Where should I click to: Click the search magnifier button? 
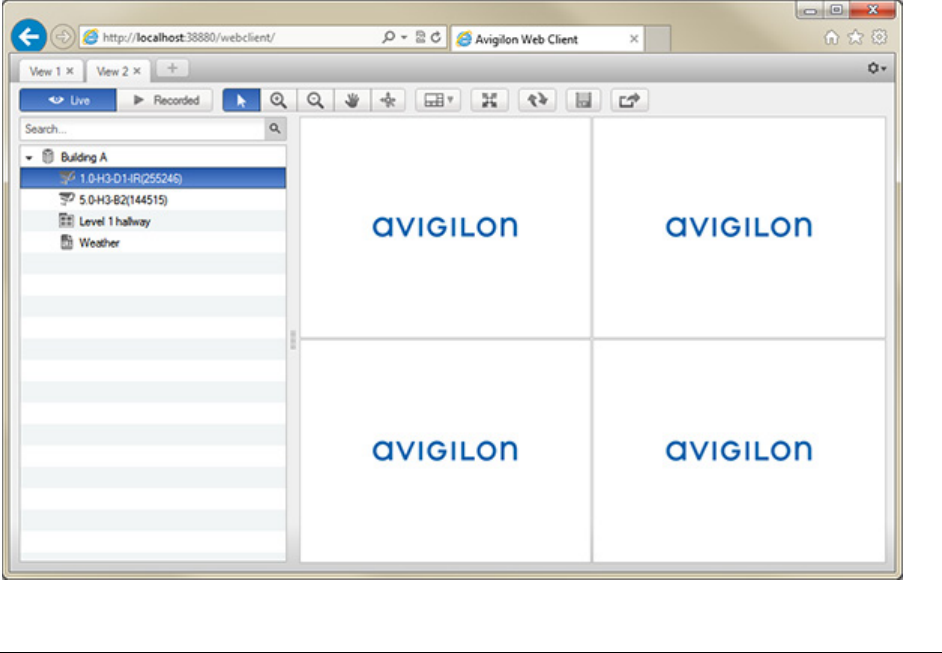pos(275,129)
